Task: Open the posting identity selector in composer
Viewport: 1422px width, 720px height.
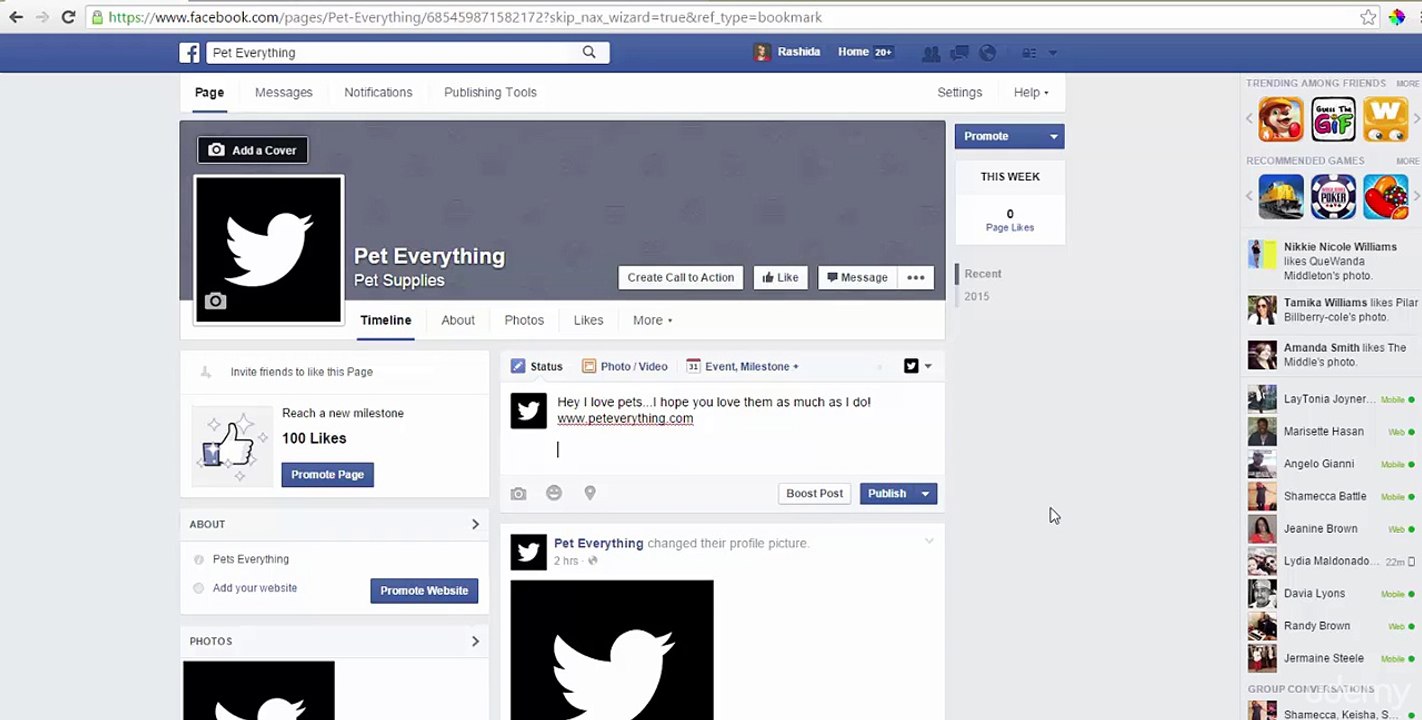Action: (x=918, y=366)
